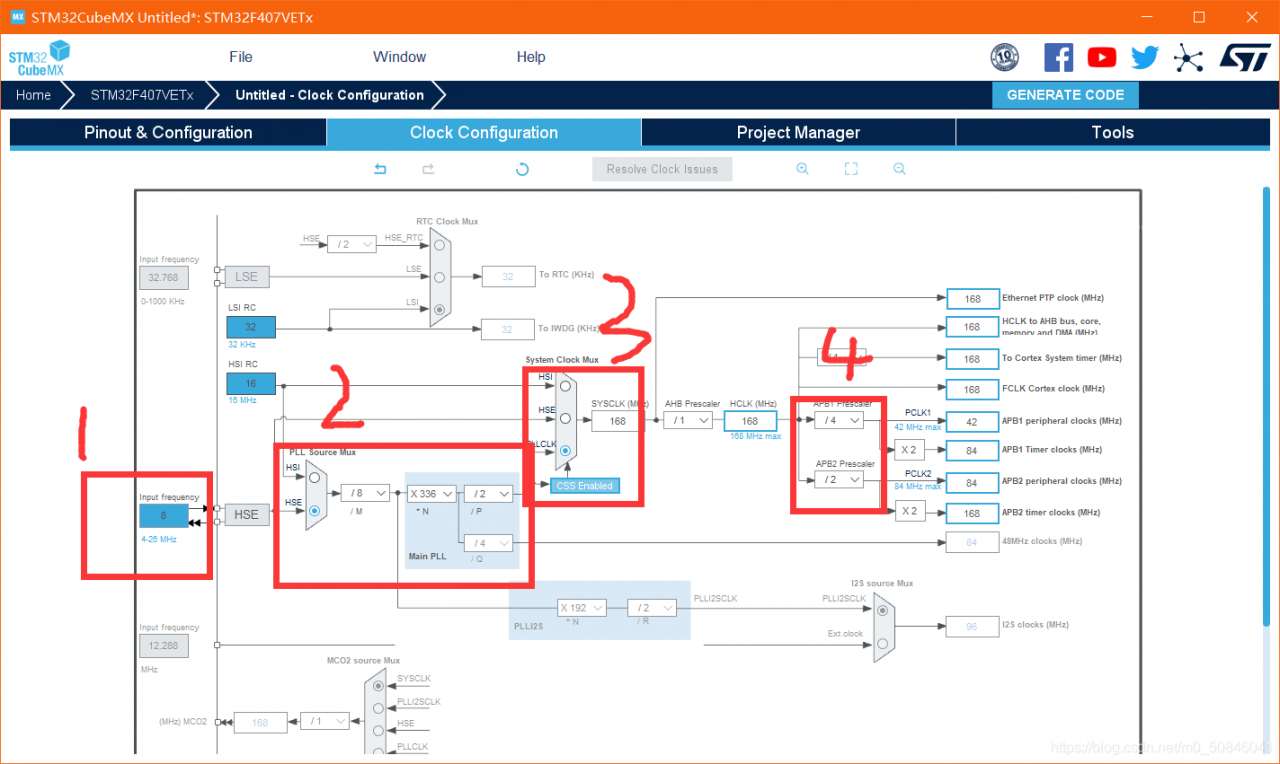Zoom out of the clock diagram
Image resolution: width=1280 pixels, height=764 pixels.
[x=899, y=169]
